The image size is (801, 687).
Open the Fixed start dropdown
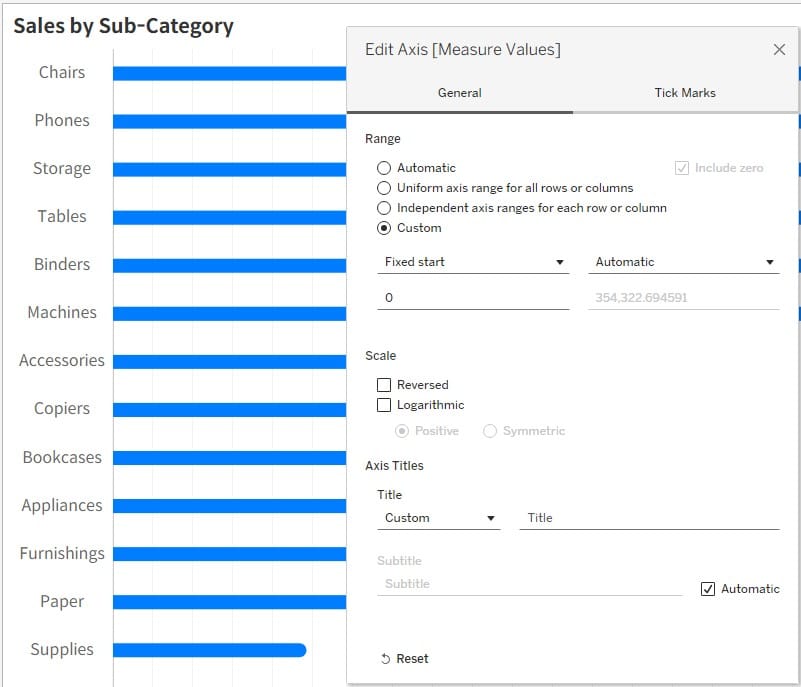click(473, 262)
